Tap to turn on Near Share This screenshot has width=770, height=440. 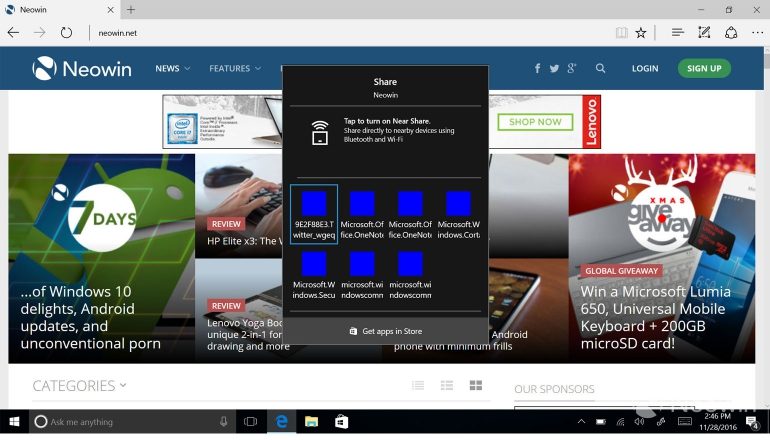point(385,131)
